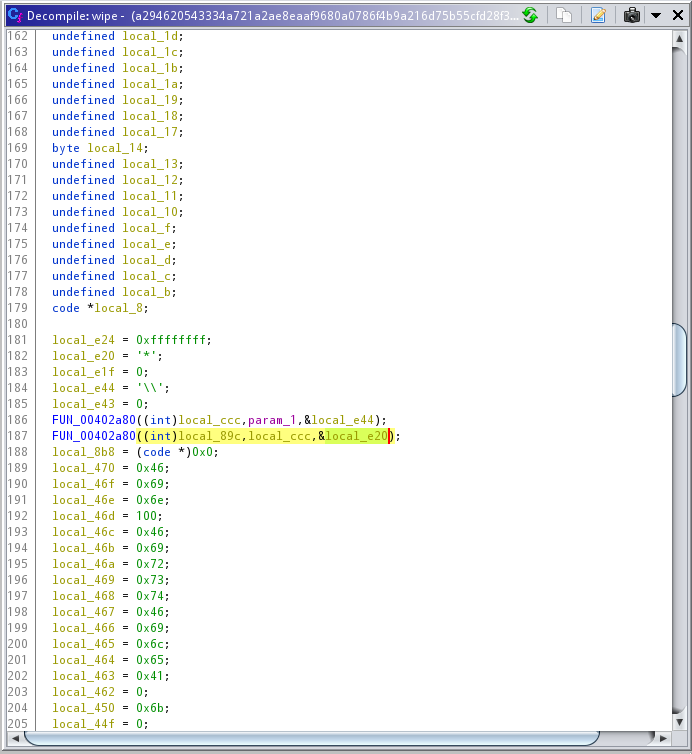Click value 0x46 on line 189
The width and height of the screenshot is (692, 754).
coord(151,468)
